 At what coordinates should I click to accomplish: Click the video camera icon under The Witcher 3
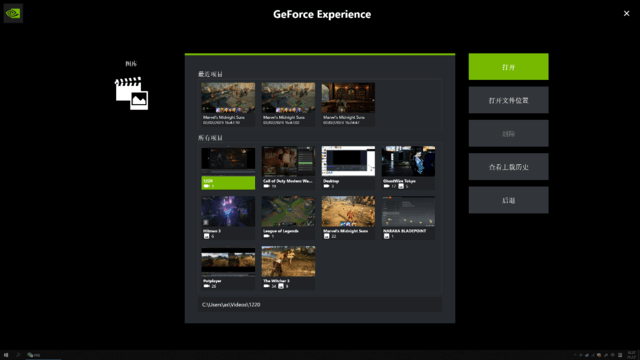[267, 286]
